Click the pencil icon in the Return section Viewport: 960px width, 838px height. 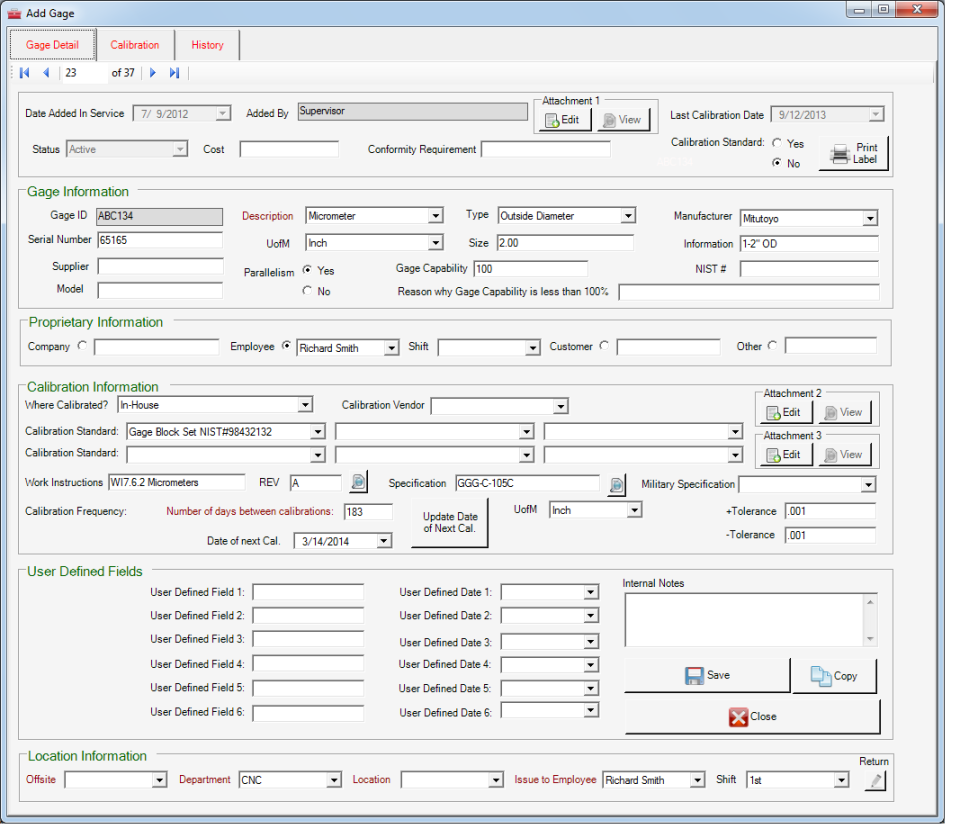coord(875,780)
